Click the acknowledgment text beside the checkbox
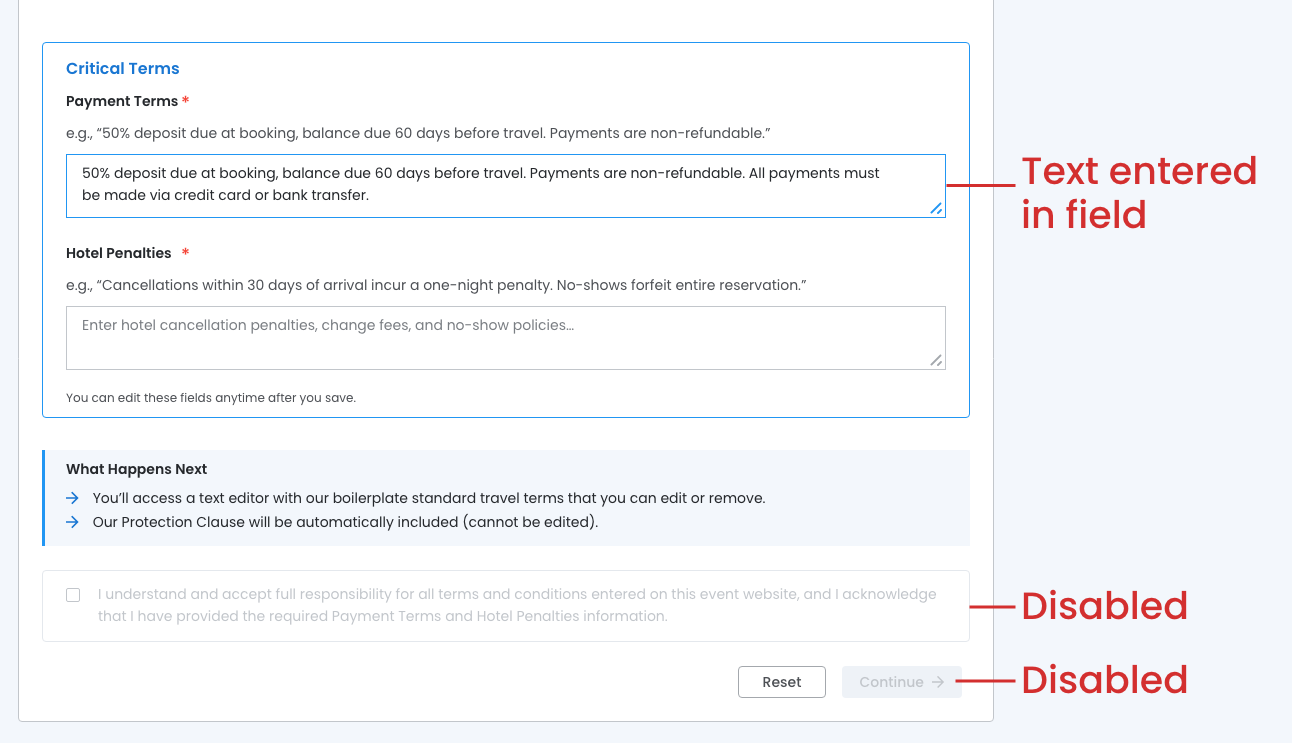The image size is (1292, 743). (517, 605)
